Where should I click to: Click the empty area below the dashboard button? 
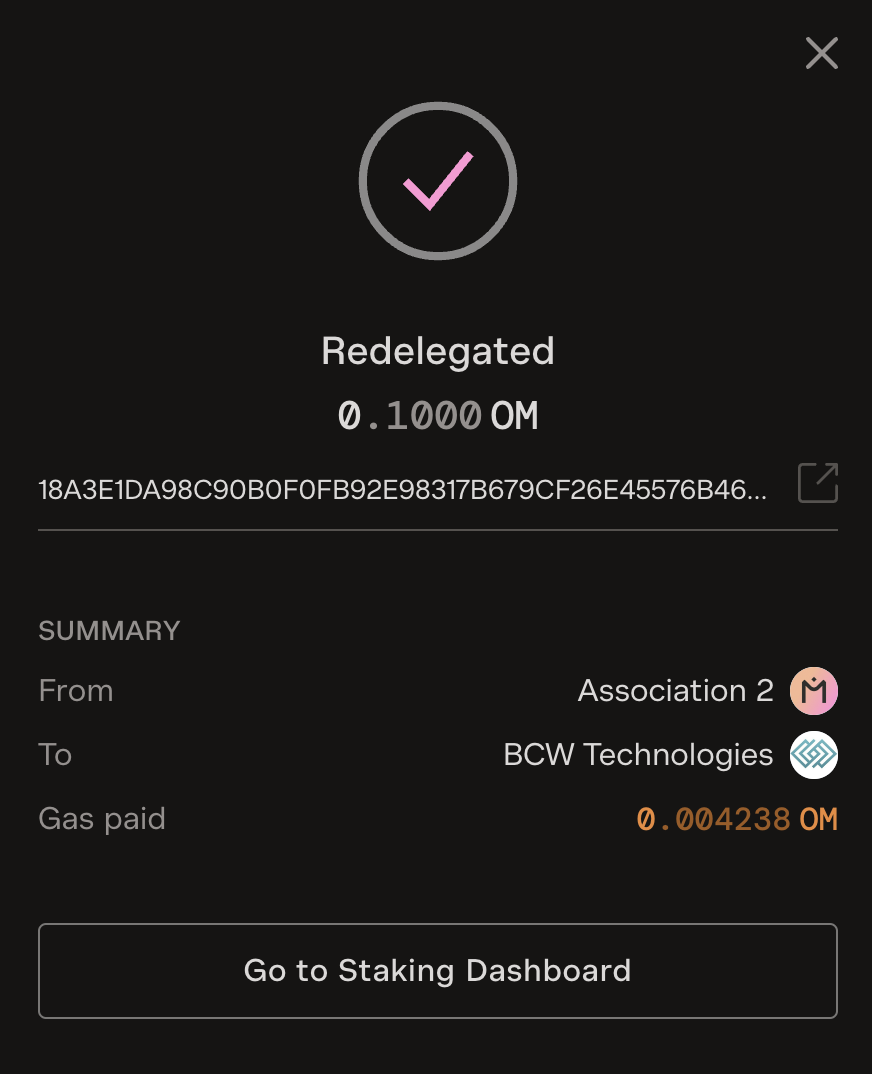pyautogui.click(x=437, y=1046)
